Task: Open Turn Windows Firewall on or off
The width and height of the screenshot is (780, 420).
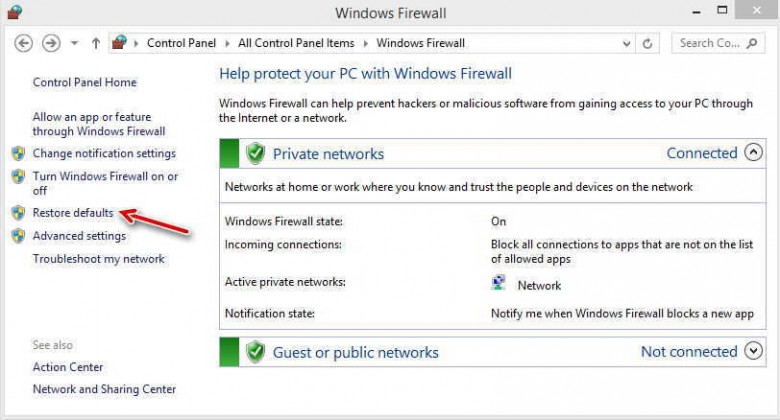Action: tap(105, 183)
